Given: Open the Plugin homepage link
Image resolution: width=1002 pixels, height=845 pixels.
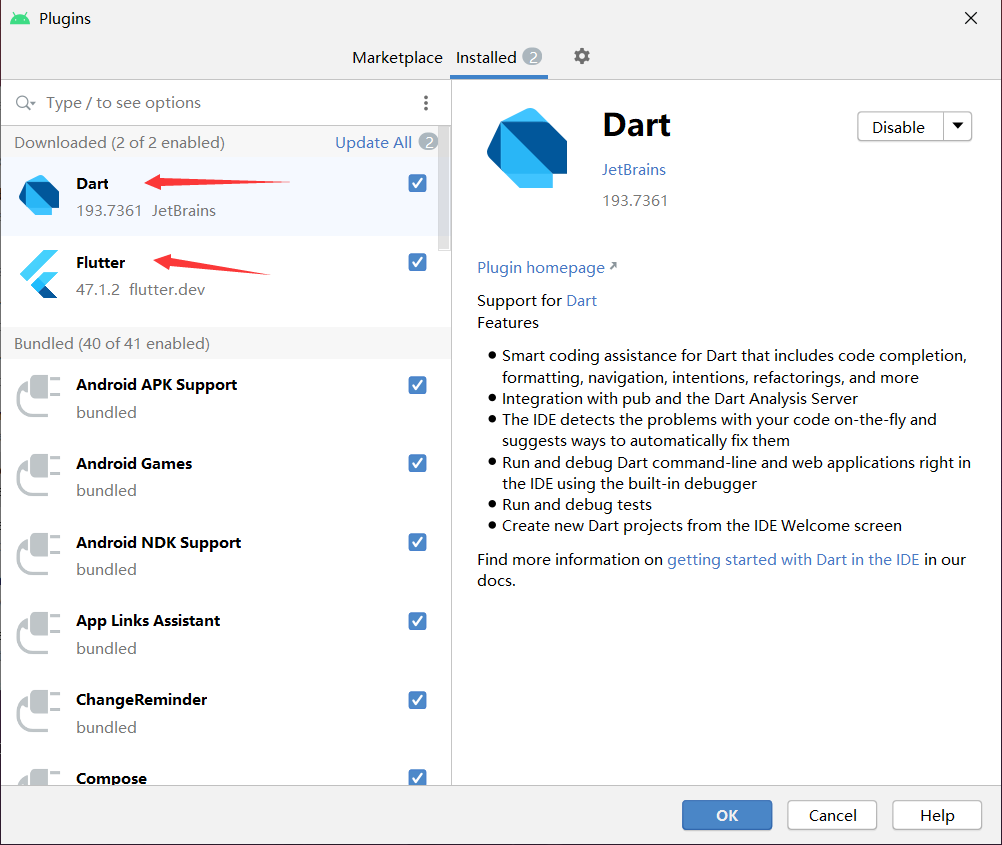Looking at the screenshot, I should pos(546,267).
